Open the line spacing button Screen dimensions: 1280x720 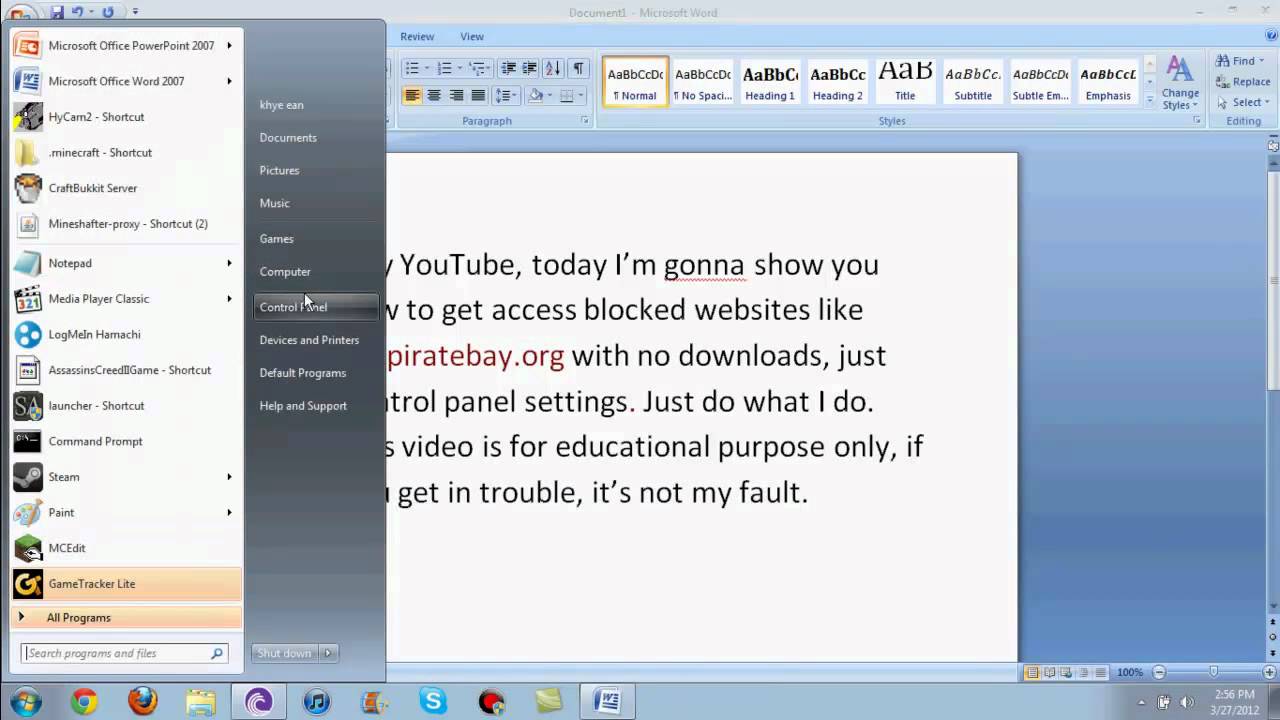tap(505, 96)
